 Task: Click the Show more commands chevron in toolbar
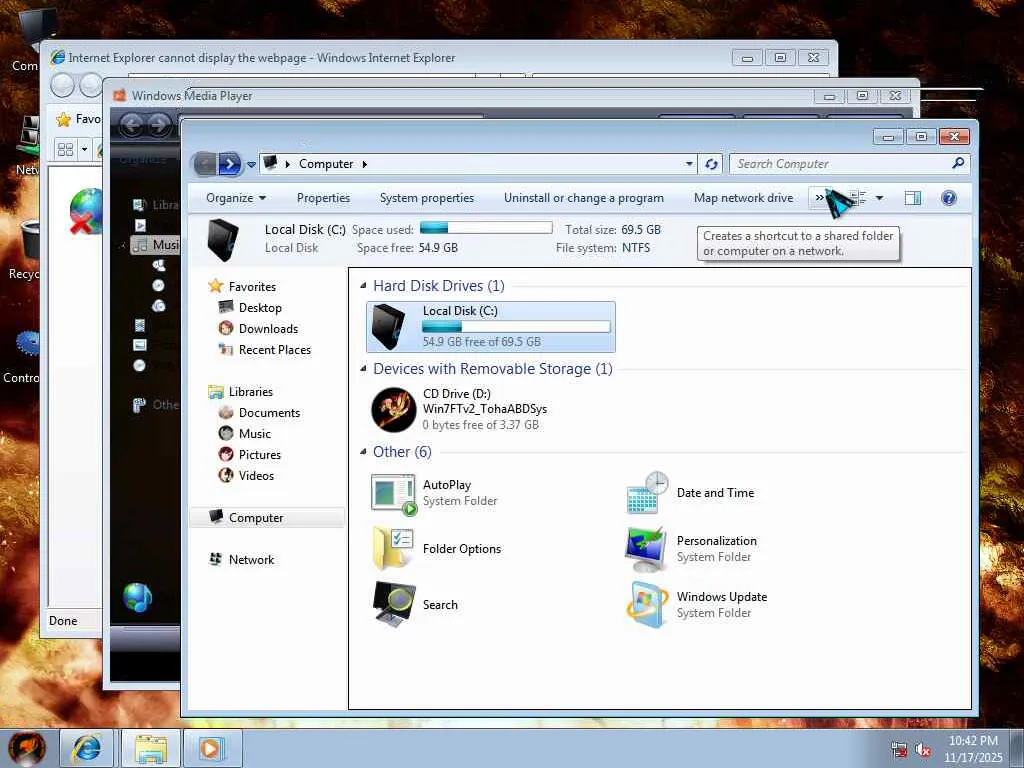[x=820, y=197]
